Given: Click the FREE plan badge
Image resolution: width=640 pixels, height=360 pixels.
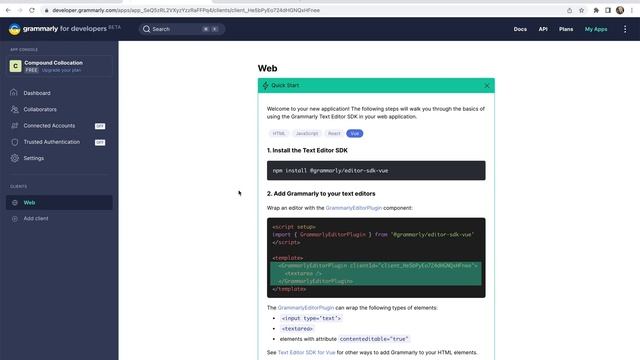Looking at the screenshot, I should [31, 70].
